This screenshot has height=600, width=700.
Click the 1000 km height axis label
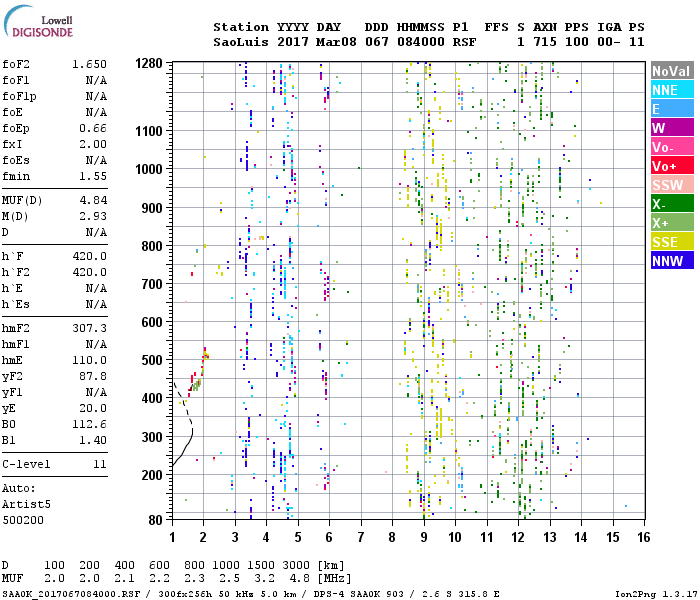tap(149, 169)
